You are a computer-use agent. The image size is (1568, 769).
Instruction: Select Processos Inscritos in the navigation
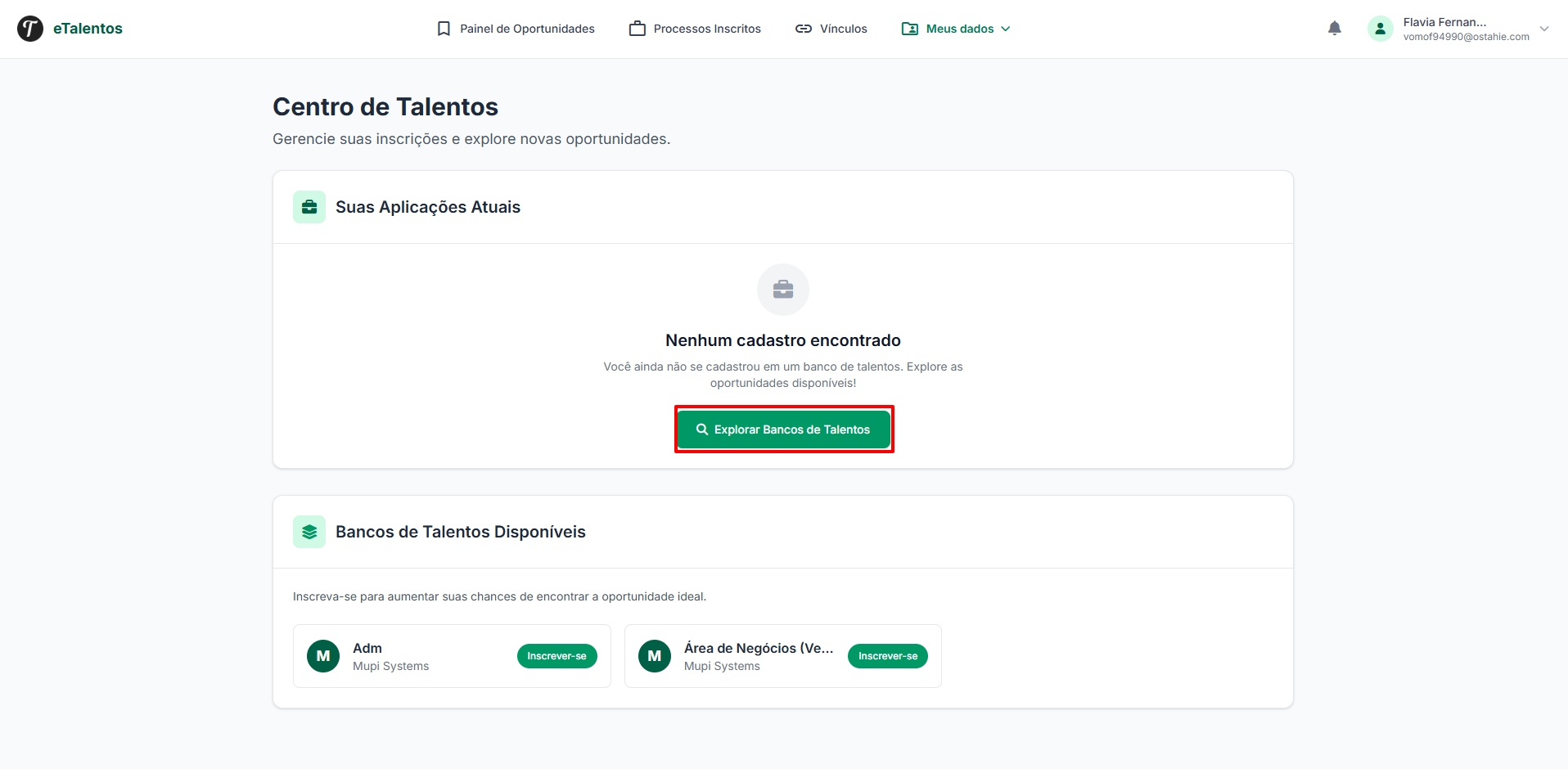click(x=707, y=28)
